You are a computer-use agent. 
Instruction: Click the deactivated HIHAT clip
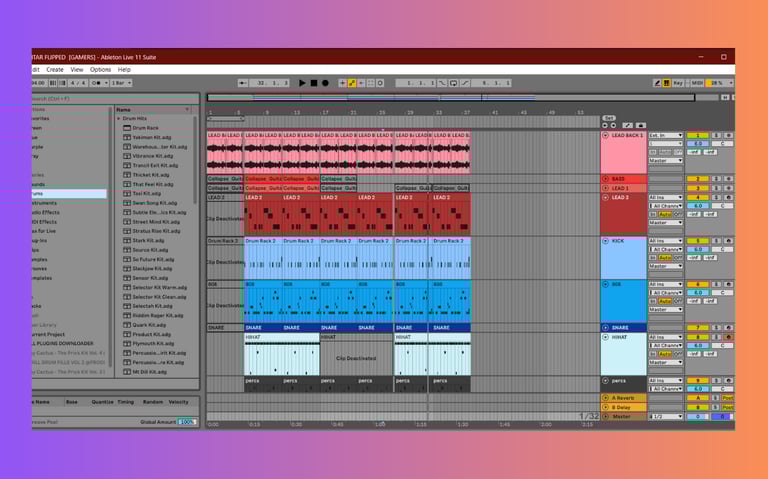[357, 354]
